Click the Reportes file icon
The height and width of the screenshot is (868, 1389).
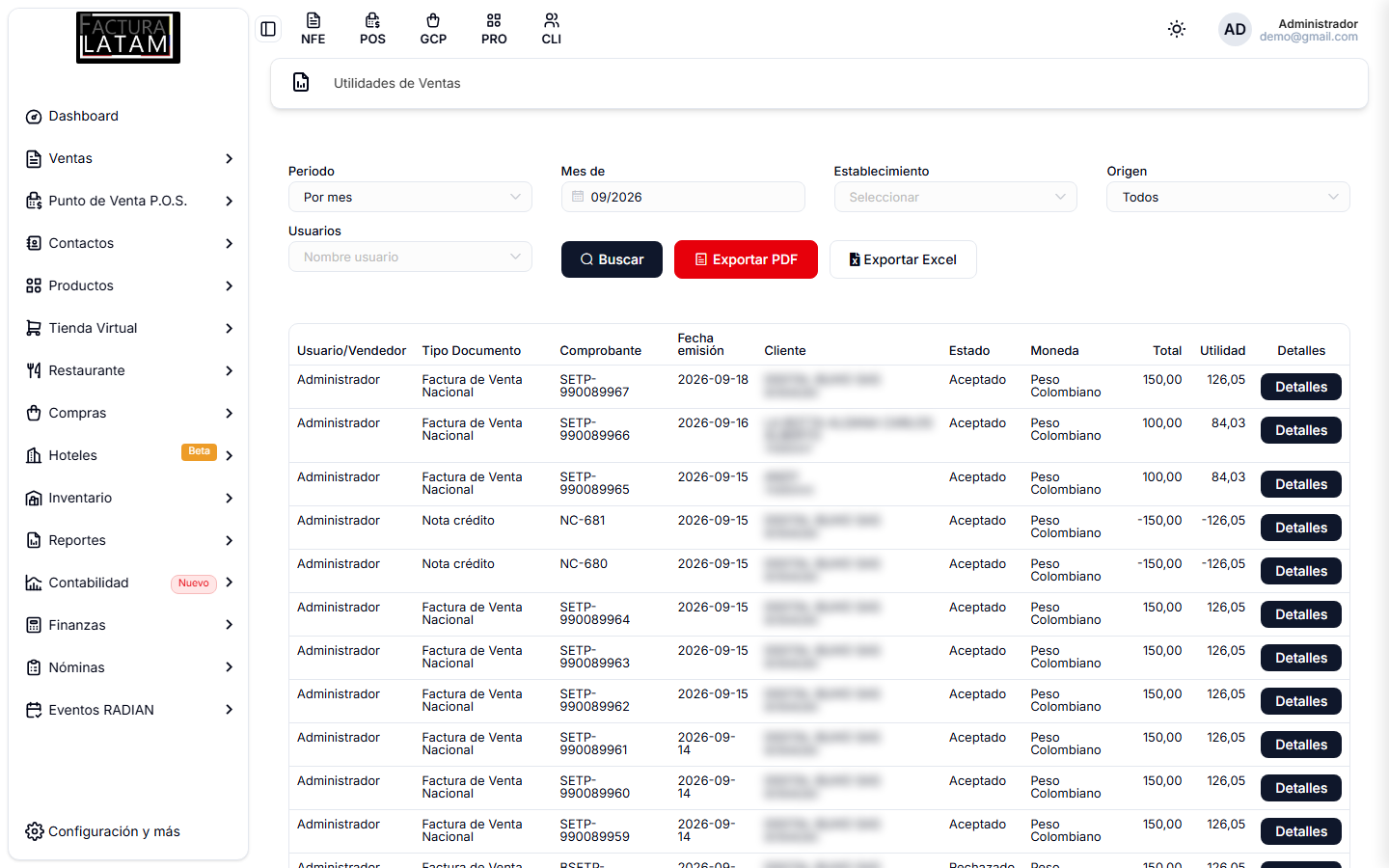click(x=34, y=541)
